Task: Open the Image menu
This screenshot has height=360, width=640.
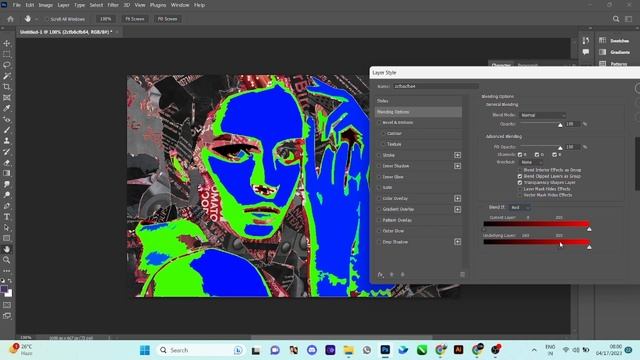Action: point(45,5)
